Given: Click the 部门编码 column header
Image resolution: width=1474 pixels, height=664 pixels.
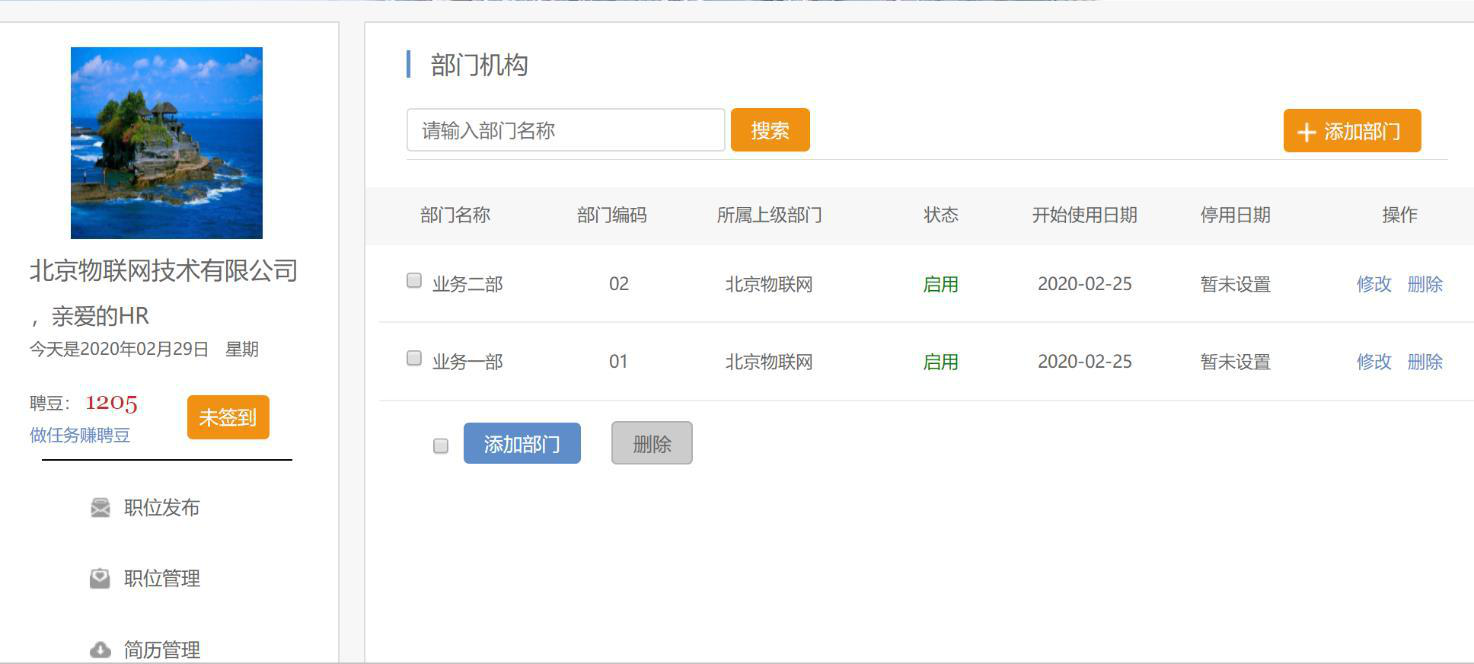Looking at the screenshot, I should tap(612, 215).
